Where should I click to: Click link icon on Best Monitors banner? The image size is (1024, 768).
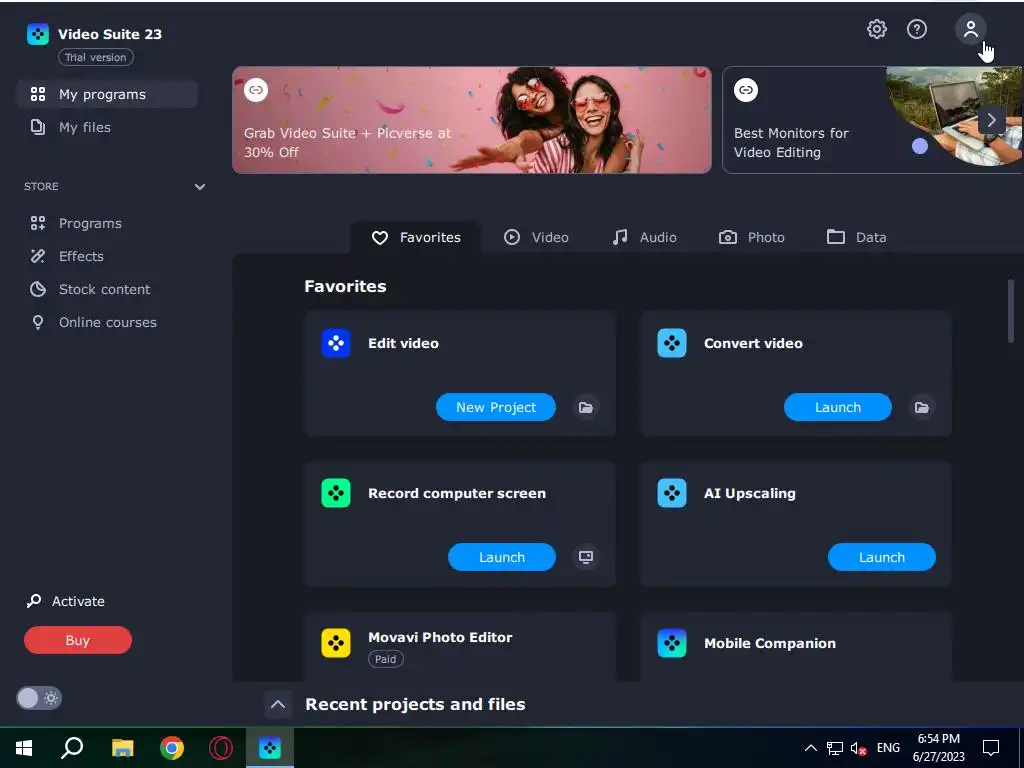pyautogui.click(x=746, y=89)
